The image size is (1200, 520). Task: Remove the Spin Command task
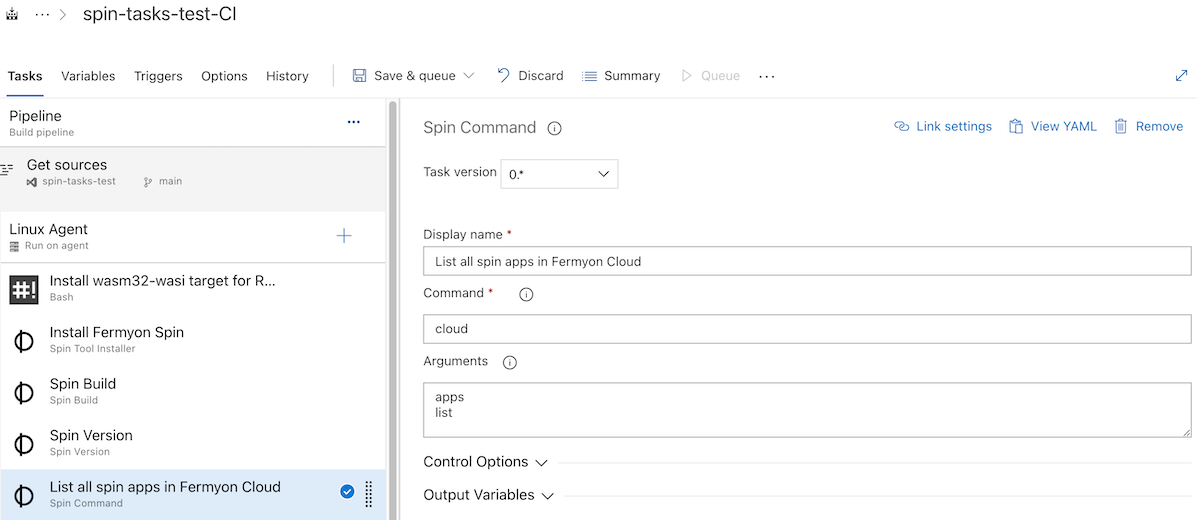(x=1148, y=126)
